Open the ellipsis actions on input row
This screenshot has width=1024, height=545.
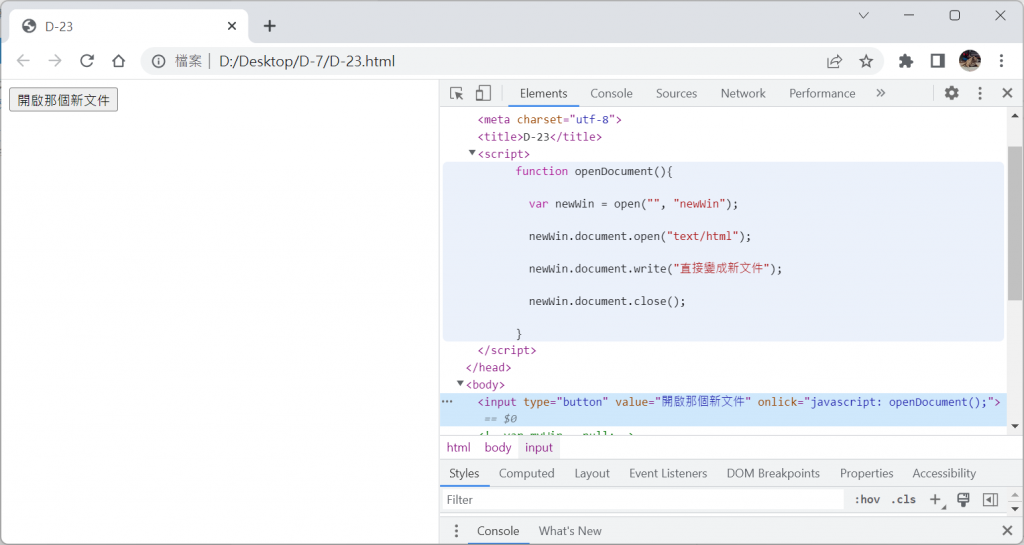pos(447,402)
